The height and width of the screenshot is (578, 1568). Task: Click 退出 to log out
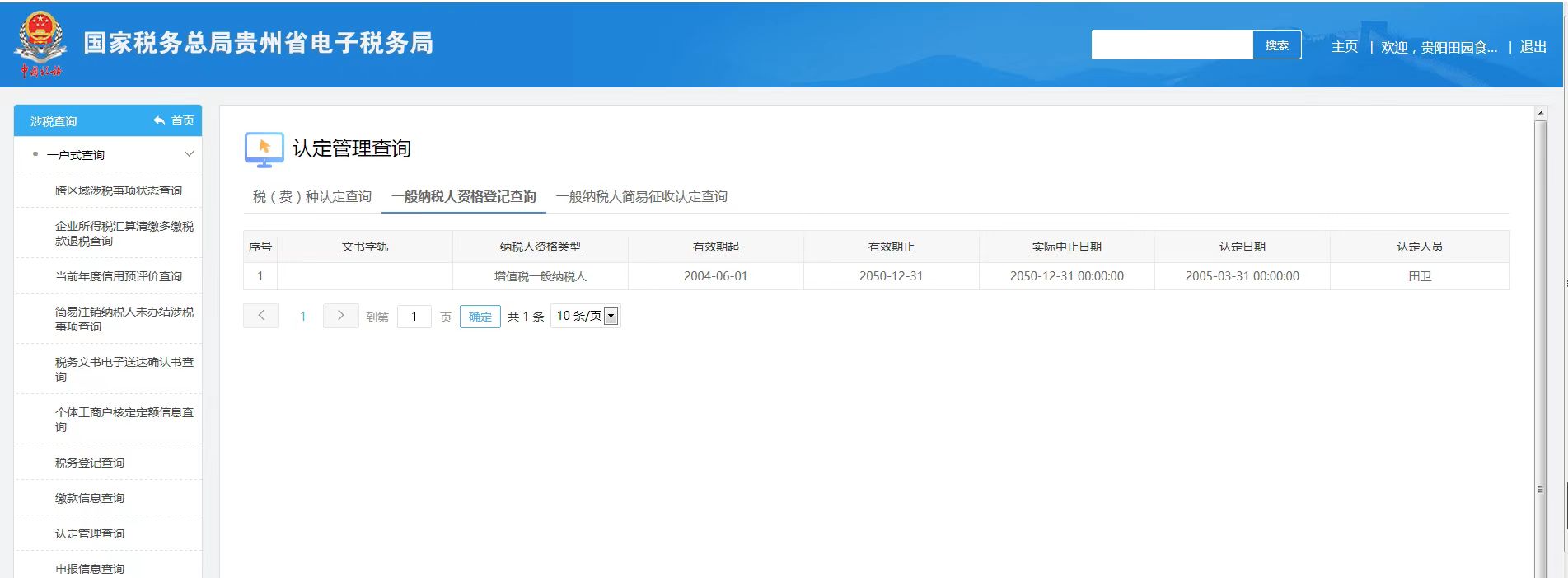(x=1533, y=47)
